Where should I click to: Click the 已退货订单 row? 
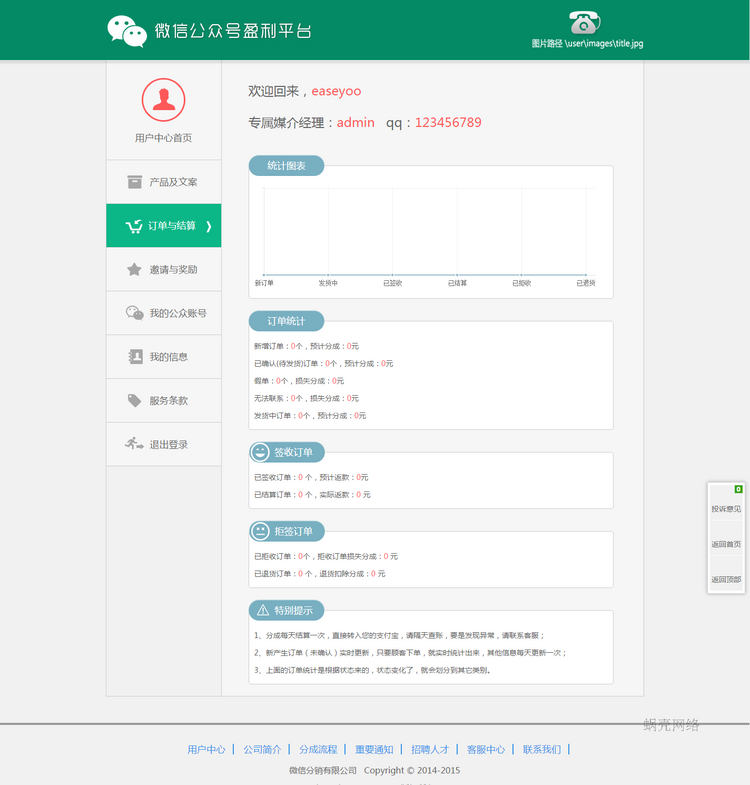[320, 574]
